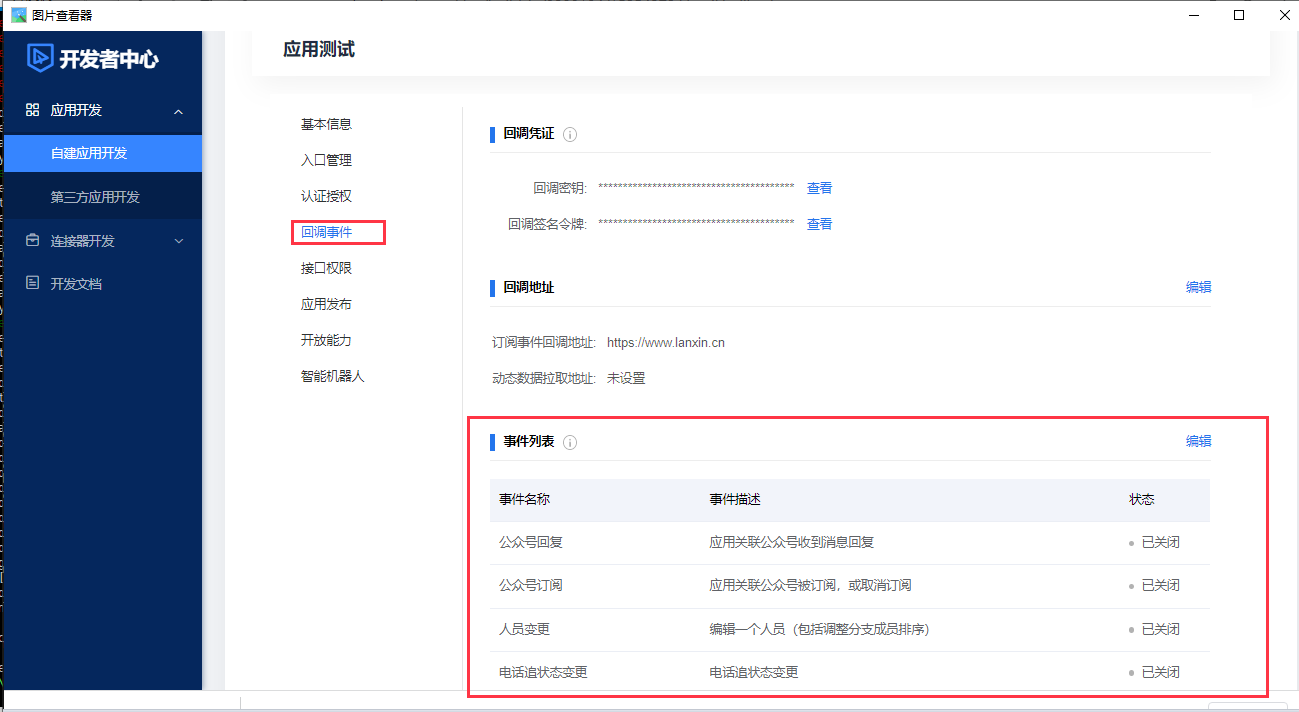This screenshot has height=712, width=1299.
Task: Collapse the 应用开发 menu chevron
Action: click(x=178, y=111)
